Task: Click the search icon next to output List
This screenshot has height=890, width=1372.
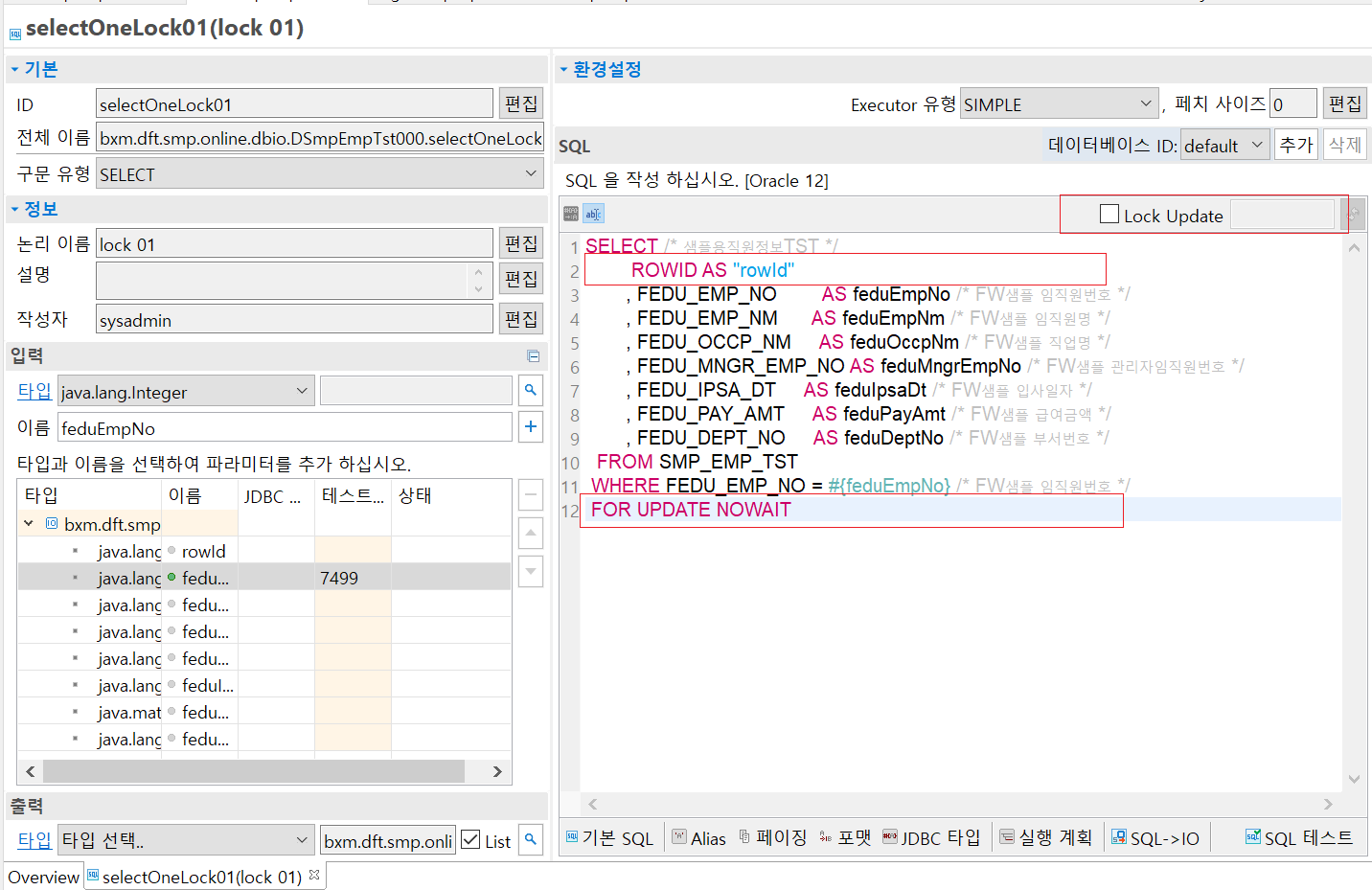Action: [531, 839]
